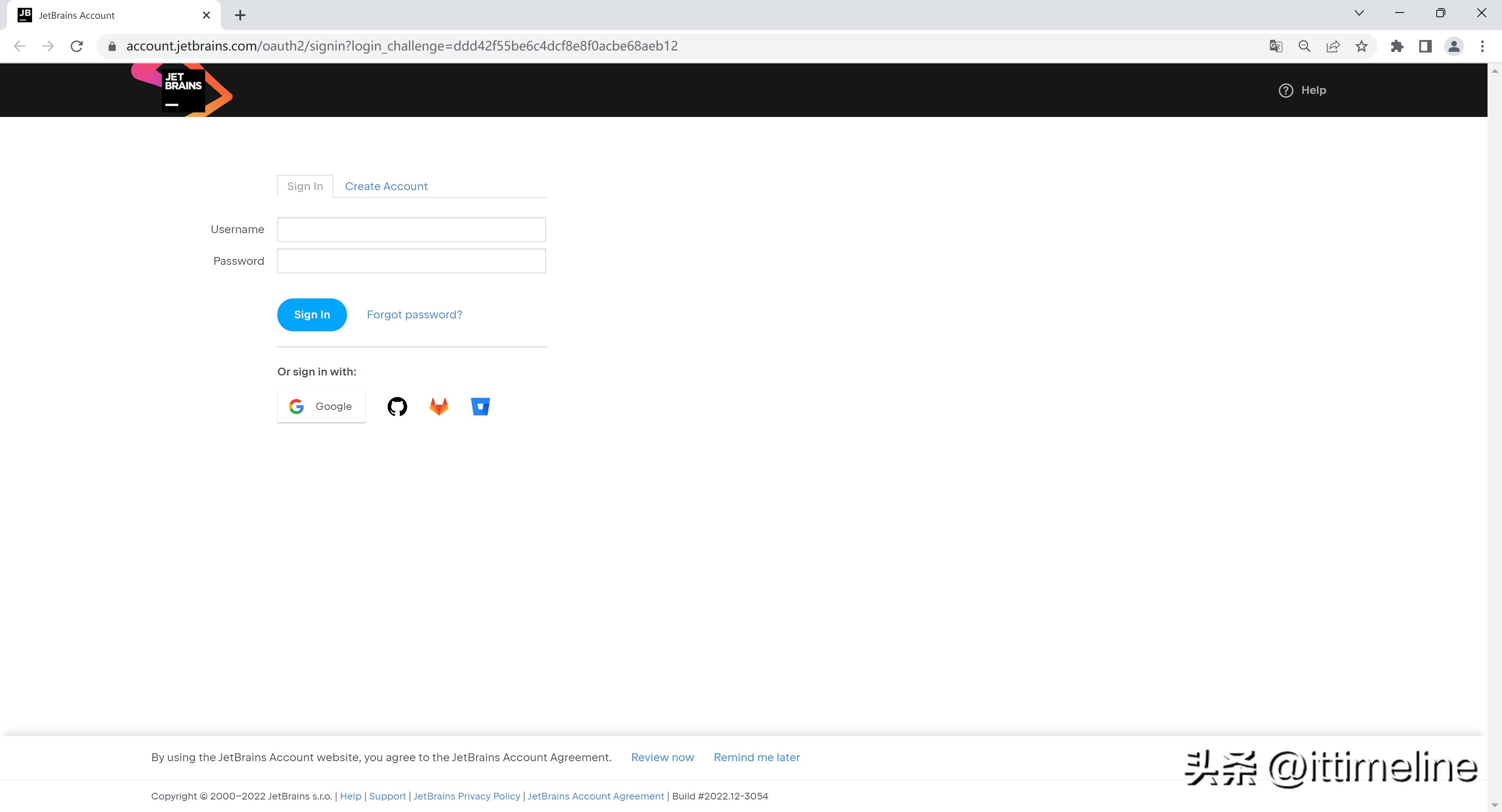
Task: Reload the page with refresh icon
Action: point(76,46)
